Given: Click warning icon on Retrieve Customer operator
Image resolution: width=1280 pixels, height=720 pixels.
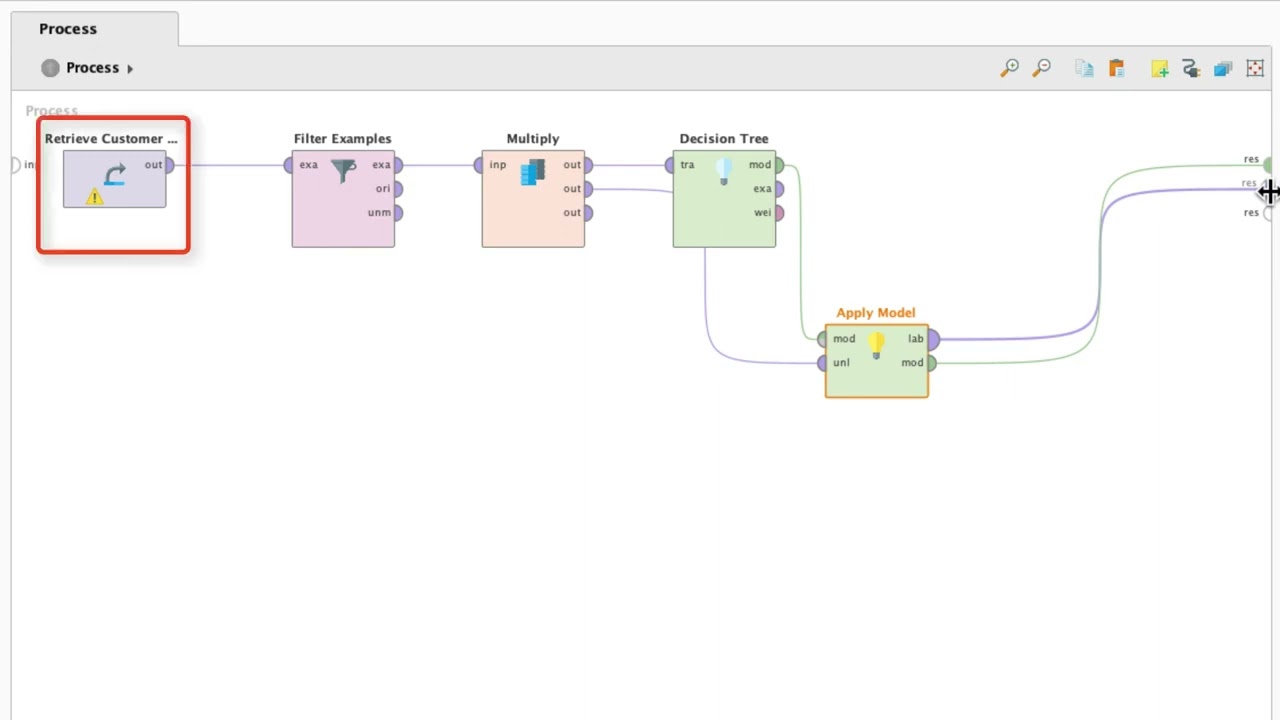Looking at the screenshot, I should point(94,197).
